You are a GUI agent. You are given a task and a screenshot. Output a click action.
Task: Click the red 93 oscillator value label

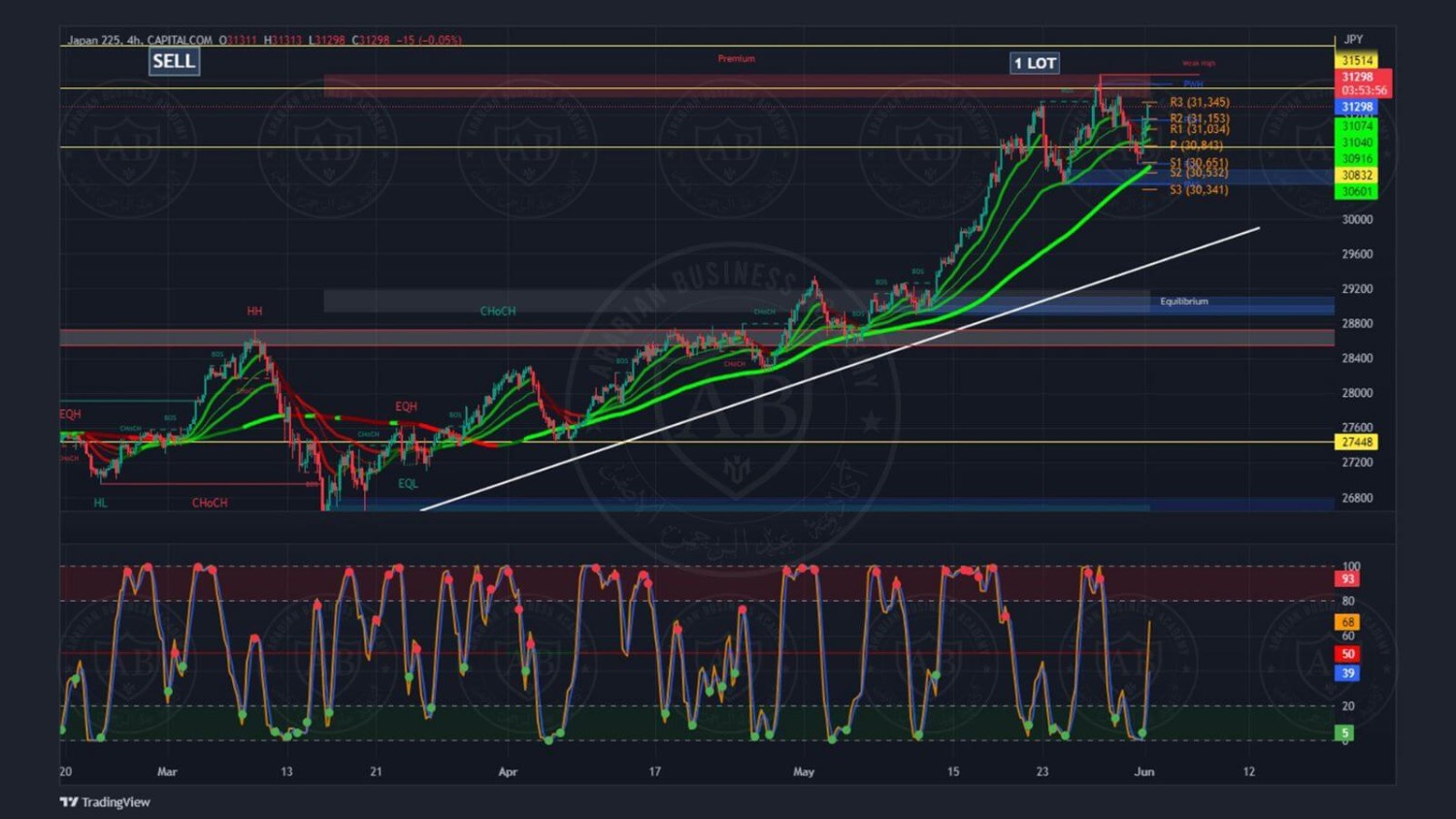pyautogui.click(x=1347, y=579)
